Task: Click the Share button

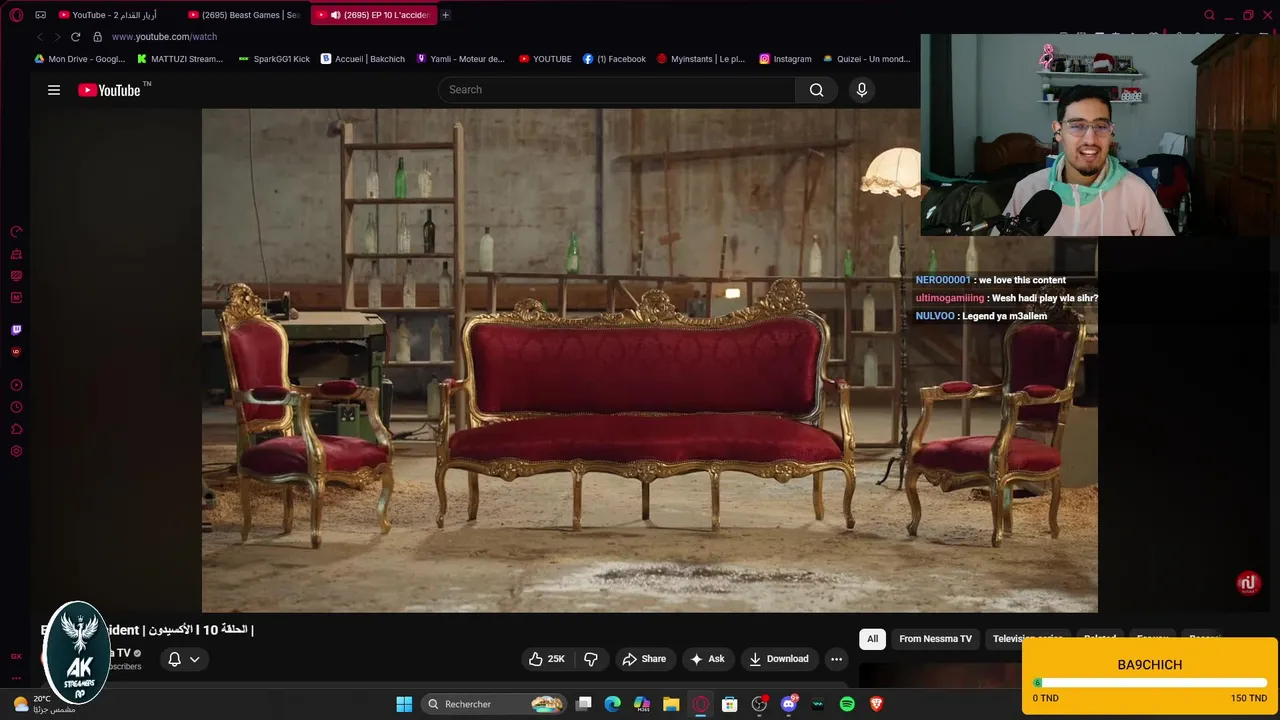Action: [644, 659]
